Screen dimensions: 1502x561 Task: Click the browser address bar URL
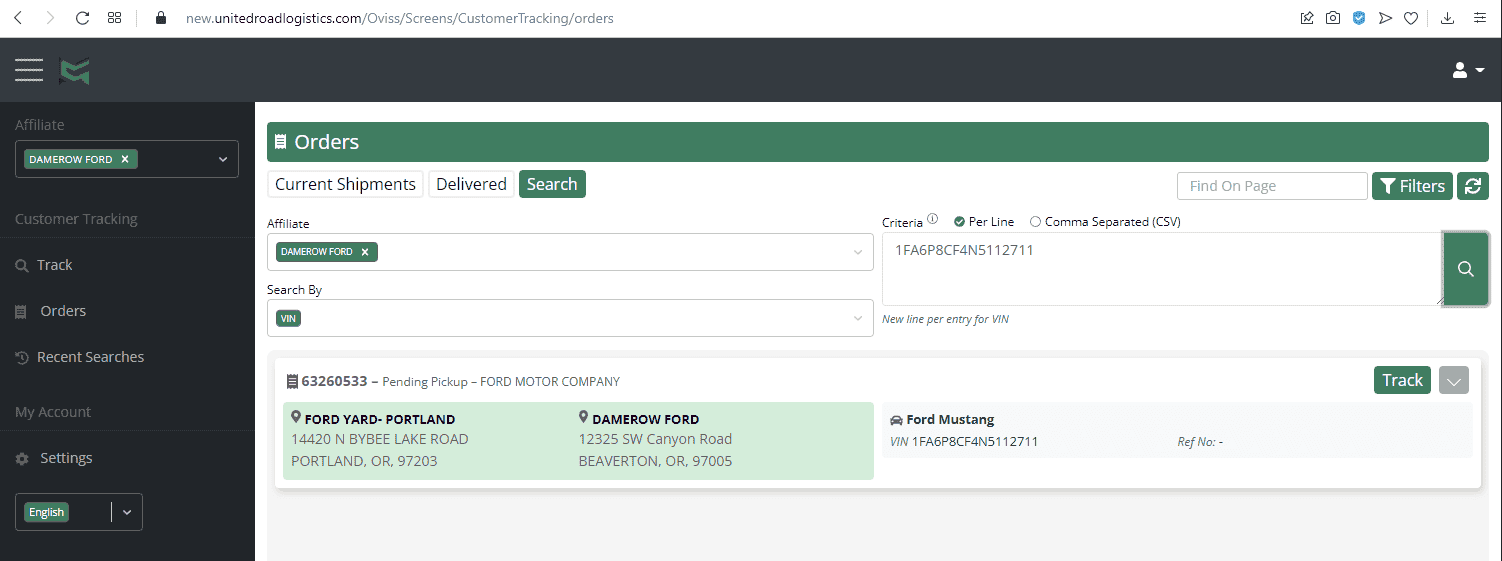(400, 18)
